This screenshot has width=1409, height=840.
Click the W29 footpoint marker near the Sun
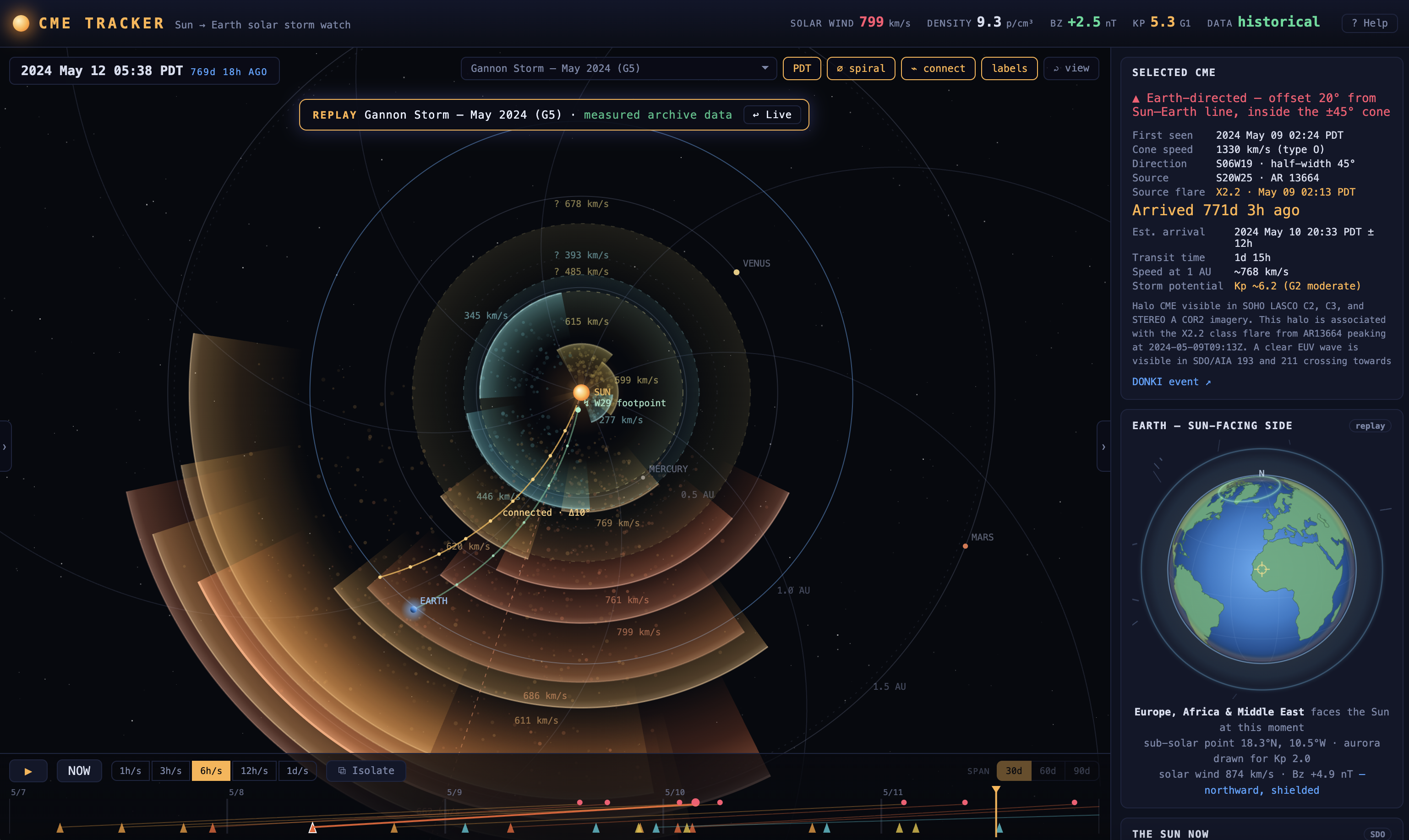(578, 409)
